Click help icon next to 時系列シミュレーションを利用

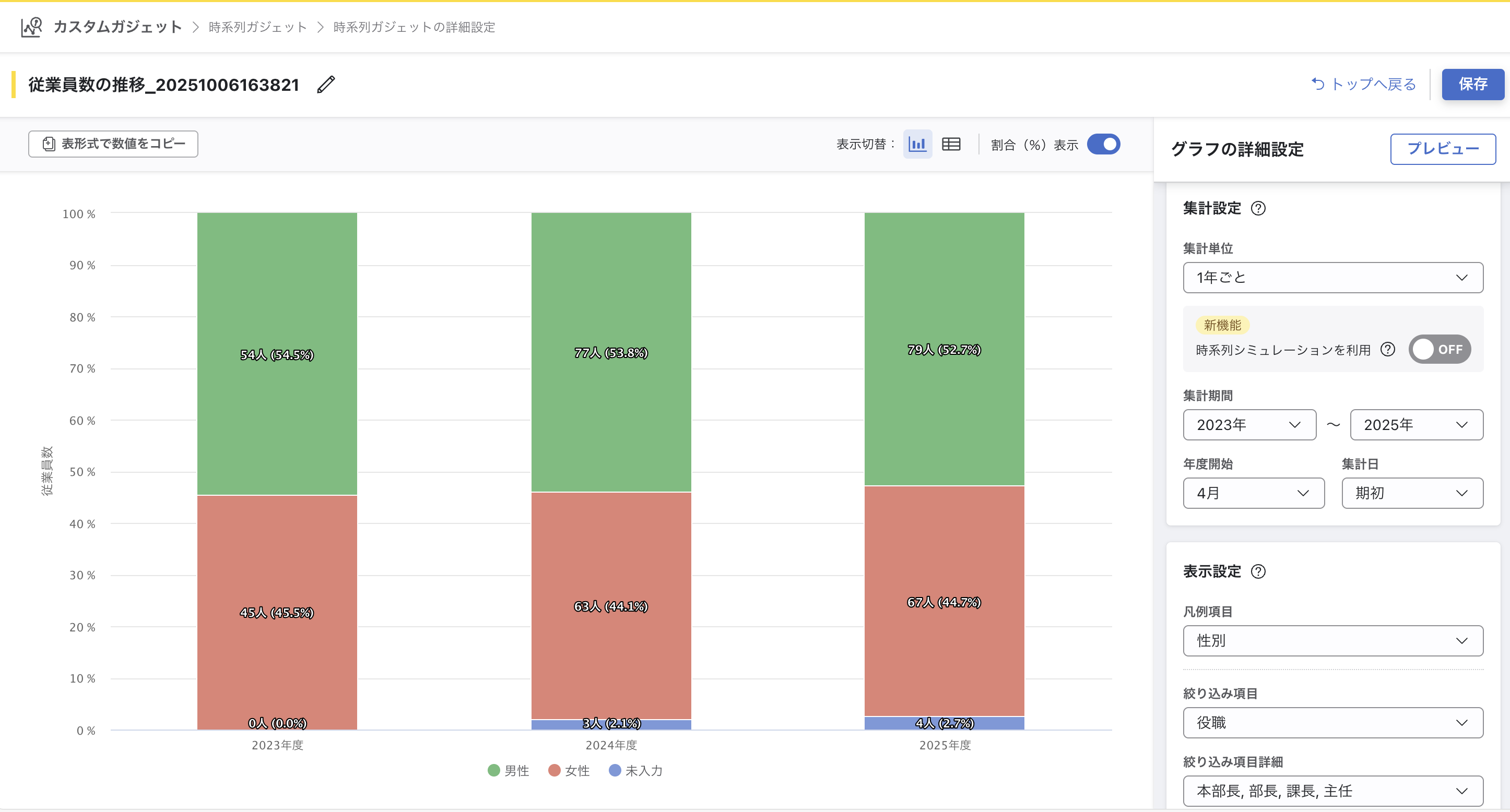1387,350
